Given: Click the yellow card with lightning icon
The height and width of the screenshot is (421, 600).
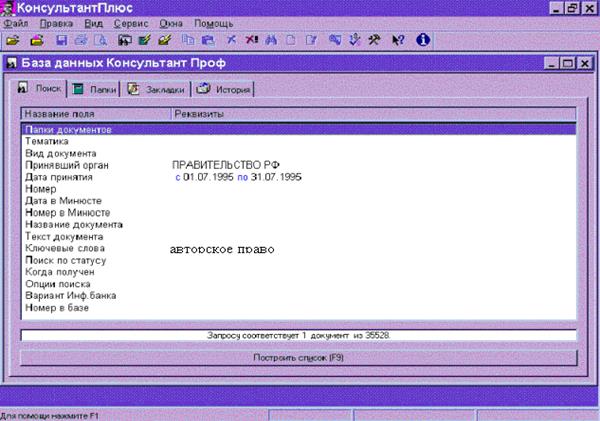Looking at the screenshot, I should click(165, 40).
